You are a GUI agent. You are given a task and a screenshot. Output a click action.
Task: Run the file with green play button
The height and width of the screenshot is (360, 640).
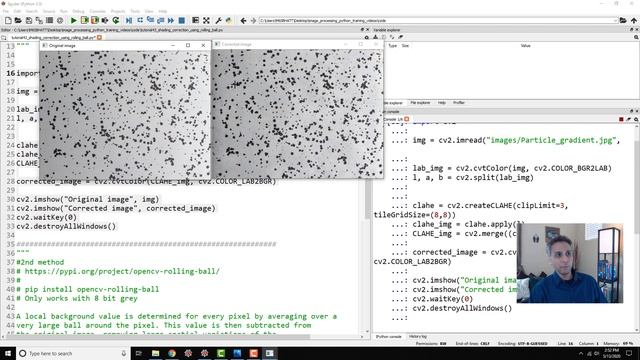[x=74, y=20]
